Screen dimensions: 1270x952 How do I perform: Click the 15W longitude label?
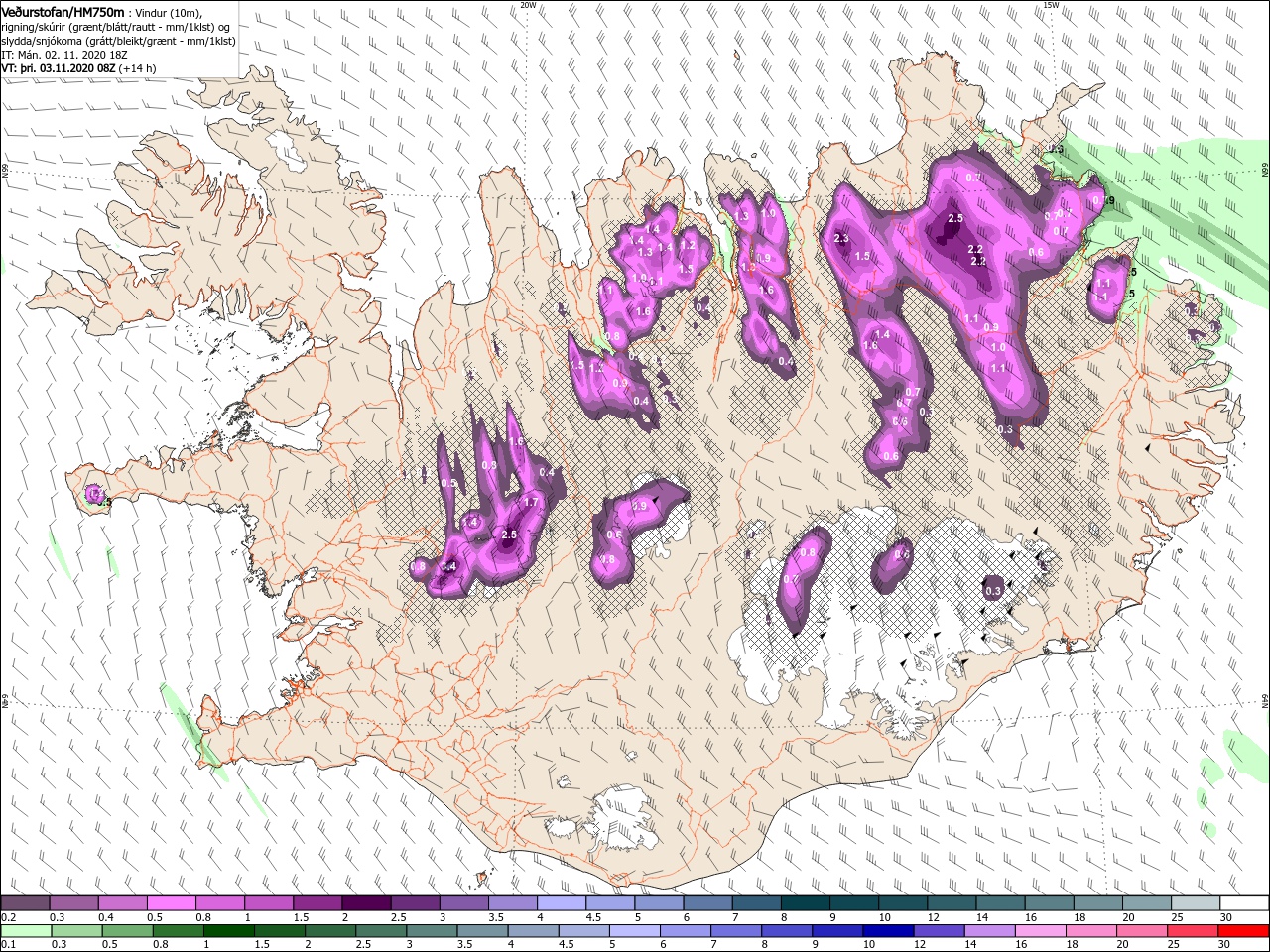[x=1051, y=5]
